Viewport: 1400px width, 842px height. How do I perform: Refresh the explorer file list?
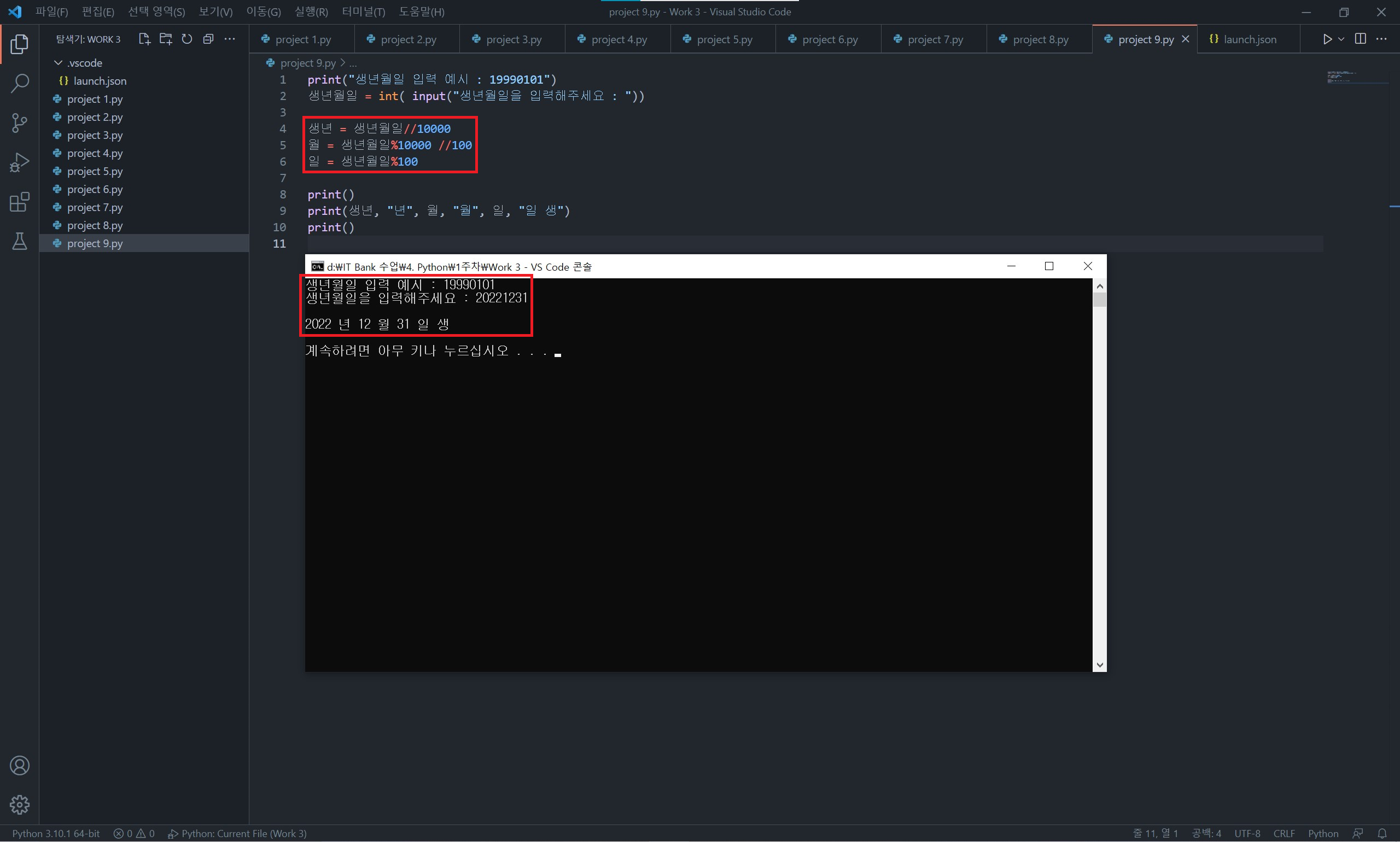tap(186, 39)
